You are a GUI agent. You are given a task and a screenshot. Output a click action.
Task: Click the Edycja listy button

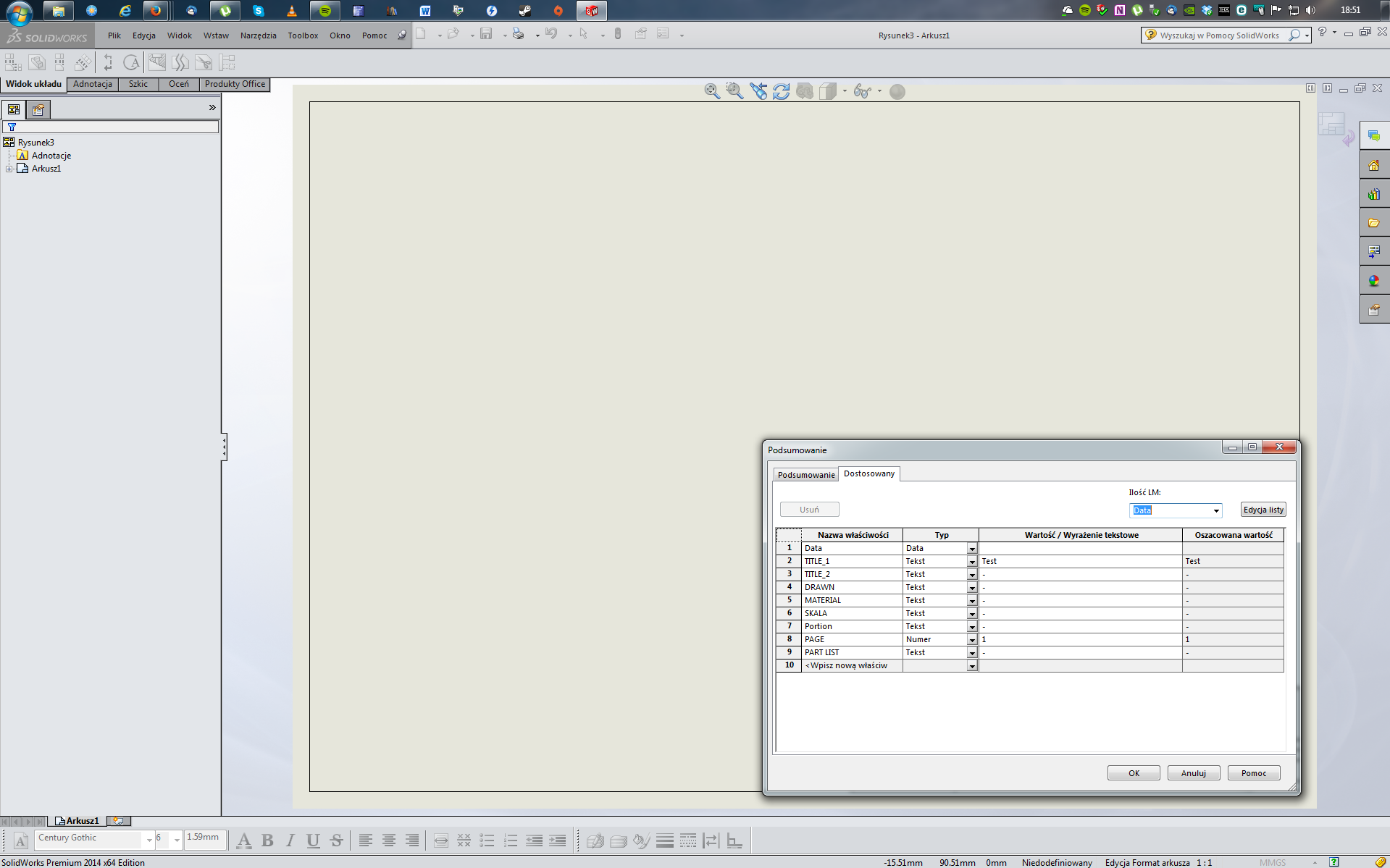pyautogui.click(x=1263, y=510)
